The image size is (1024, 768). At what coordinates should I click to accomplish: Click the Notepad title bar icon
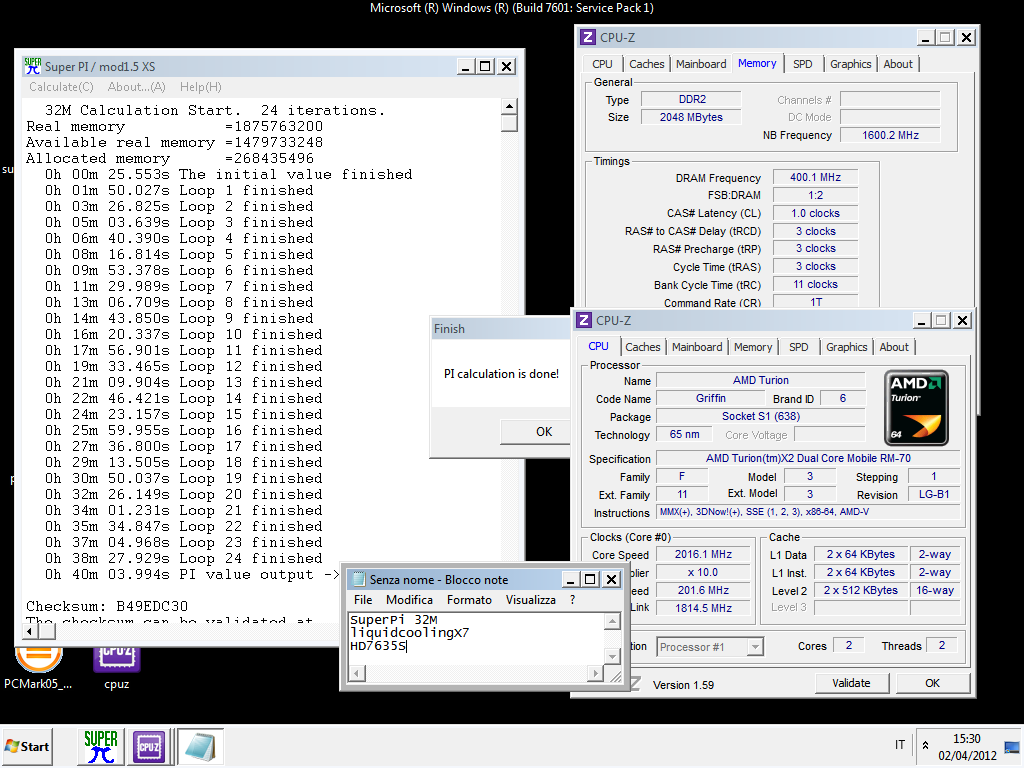click(359, 579)
